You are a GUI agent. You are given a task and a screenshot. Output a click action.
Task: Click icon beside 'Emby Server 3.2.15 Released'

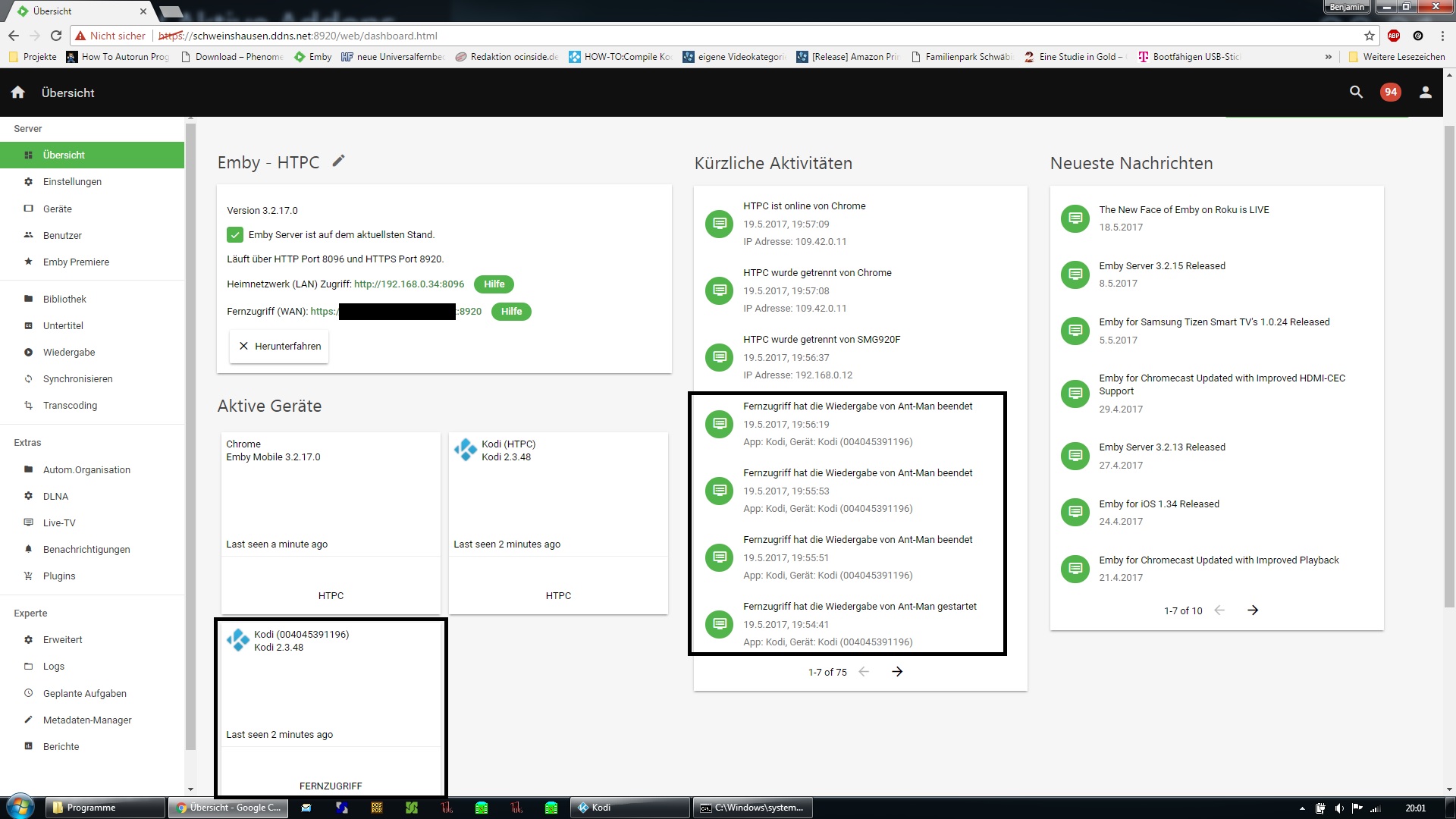[x=1075, y=275]
